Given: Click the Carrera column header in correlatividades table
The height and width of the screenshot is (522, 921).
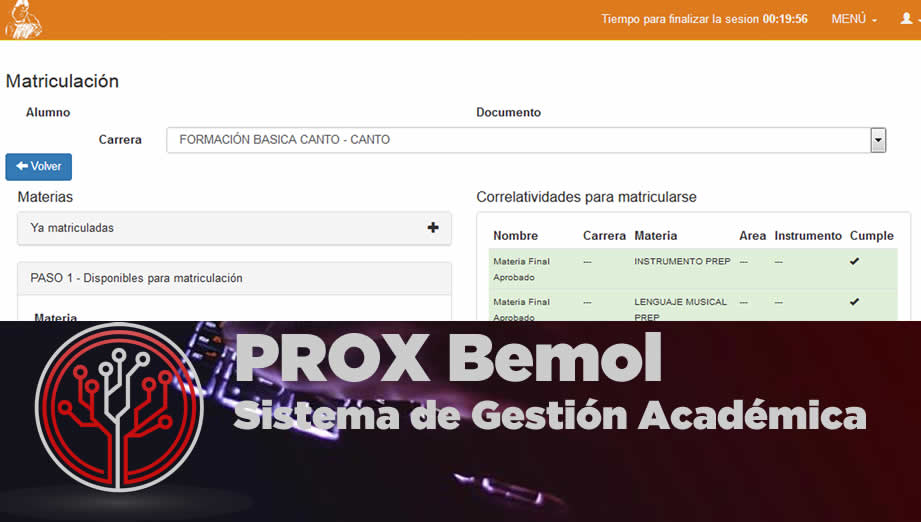Looking at the screenshot, I should 604,236.
